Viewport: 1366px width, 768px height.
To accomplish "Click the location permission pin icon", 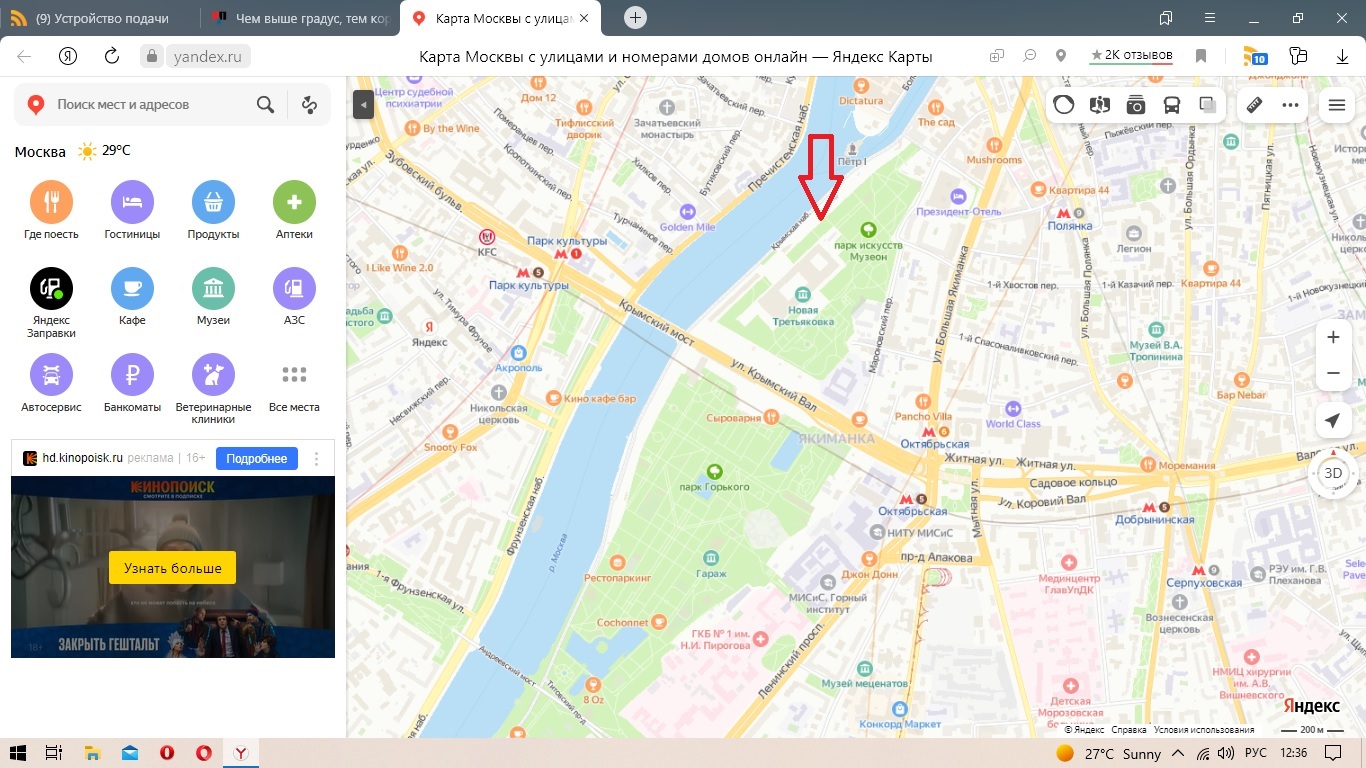I will click(1061, 56).
